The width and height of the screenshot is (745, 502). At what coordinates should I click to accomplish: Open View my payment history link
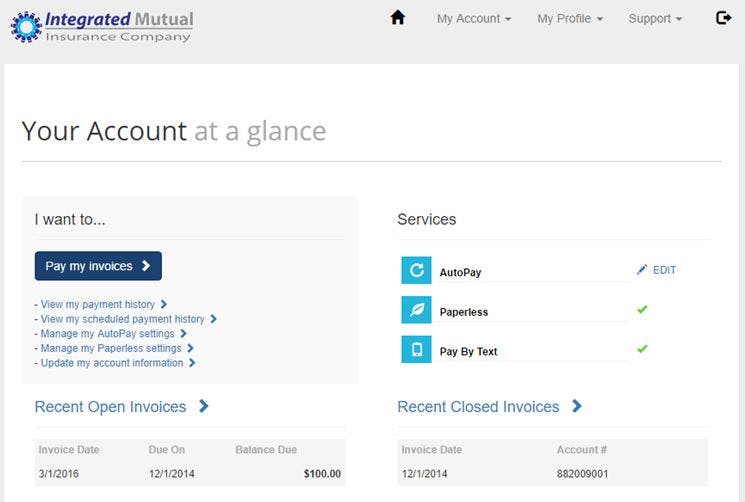point(98,304)
